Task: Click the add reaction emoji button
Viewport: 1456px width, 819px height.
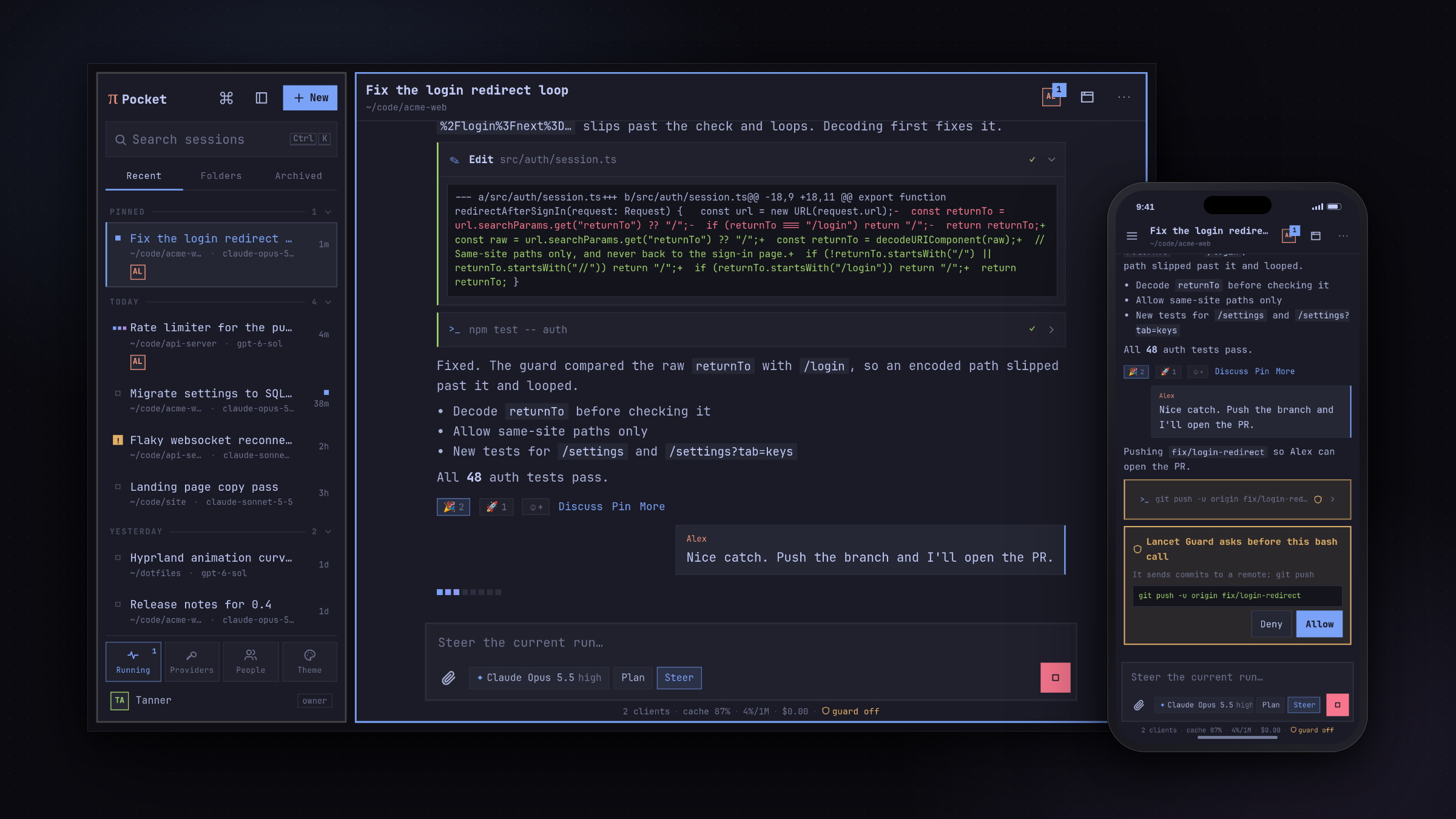Action: pyautogui.click(x=536, y=507)
